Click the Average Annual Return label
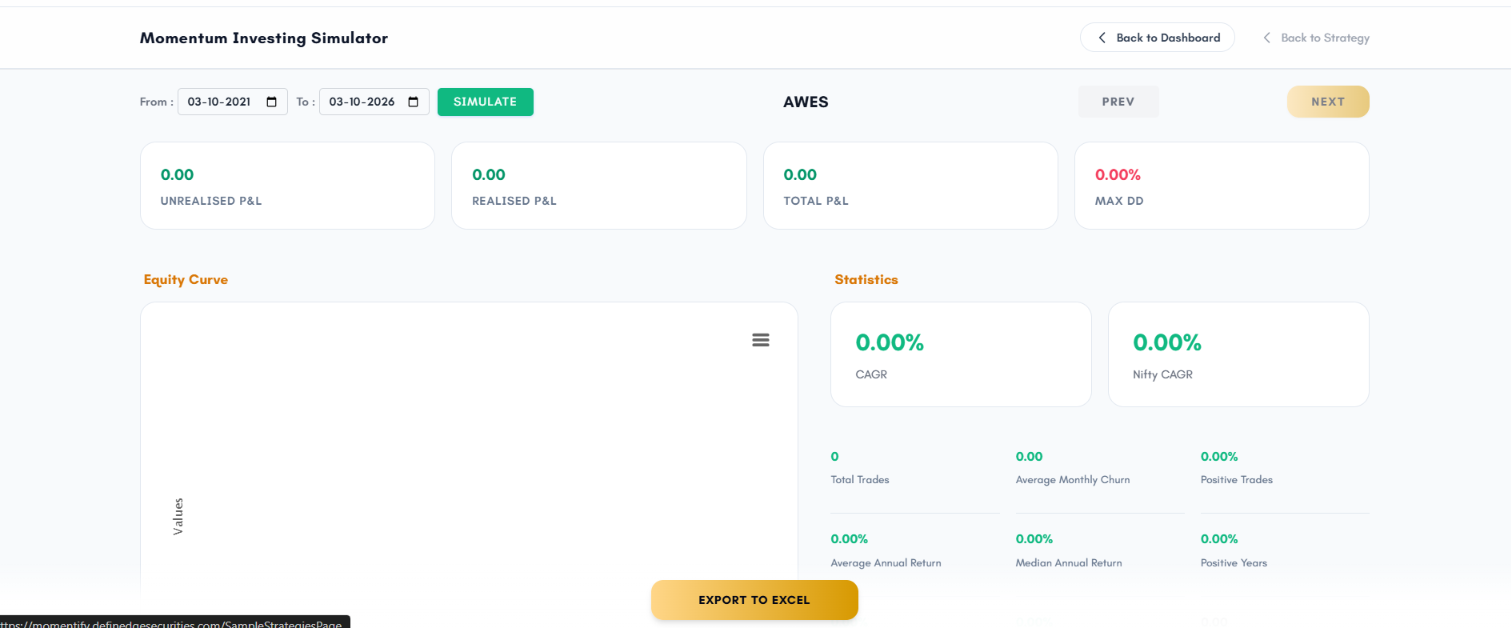Screen dimensions: 1511x628 tap(886, 563)
